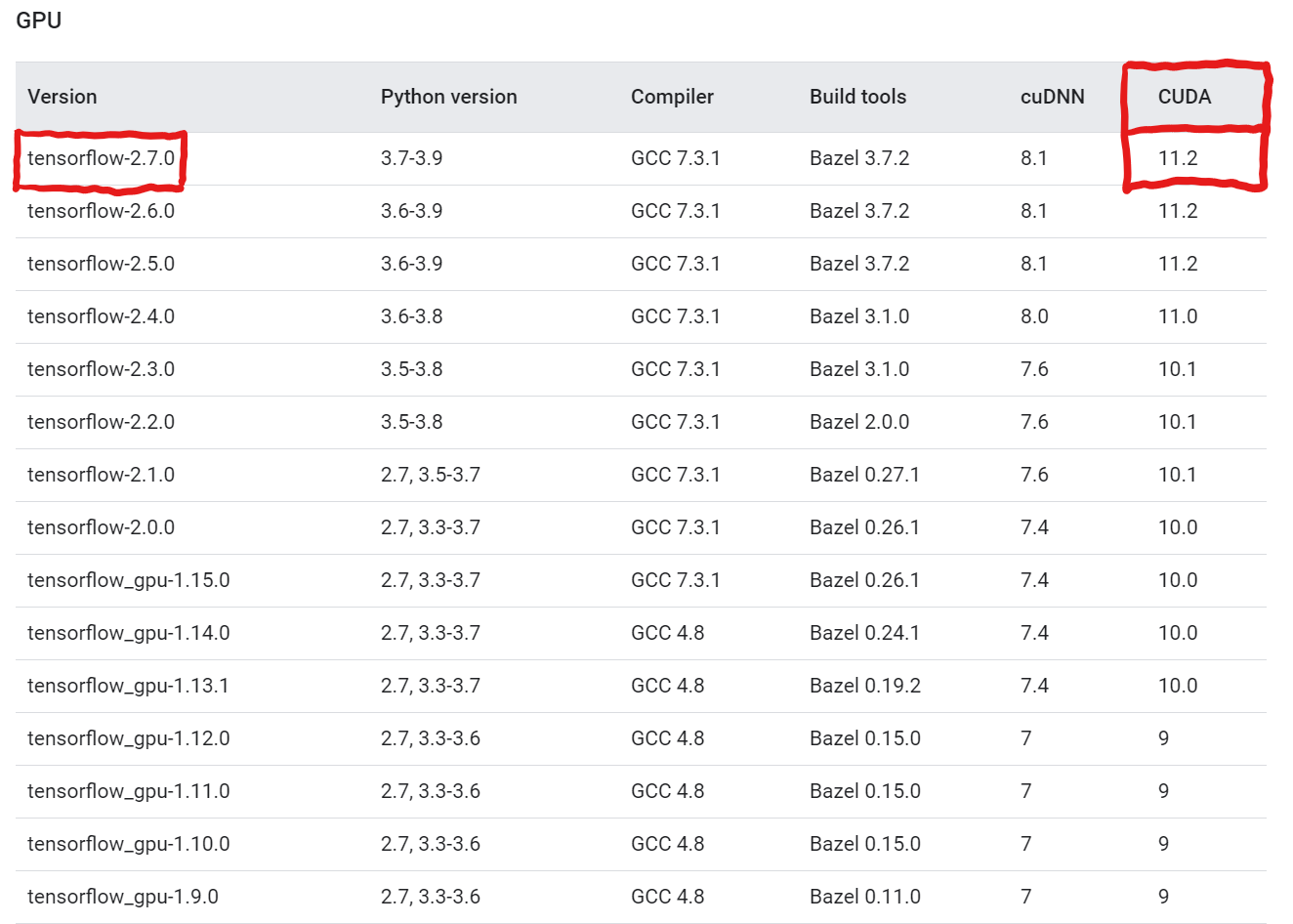Screen dimensions: 1293x924
Task: Click cuDNN 7 in tensorflow_gpu-1.12.0 row
Action: coord(1026,738)
